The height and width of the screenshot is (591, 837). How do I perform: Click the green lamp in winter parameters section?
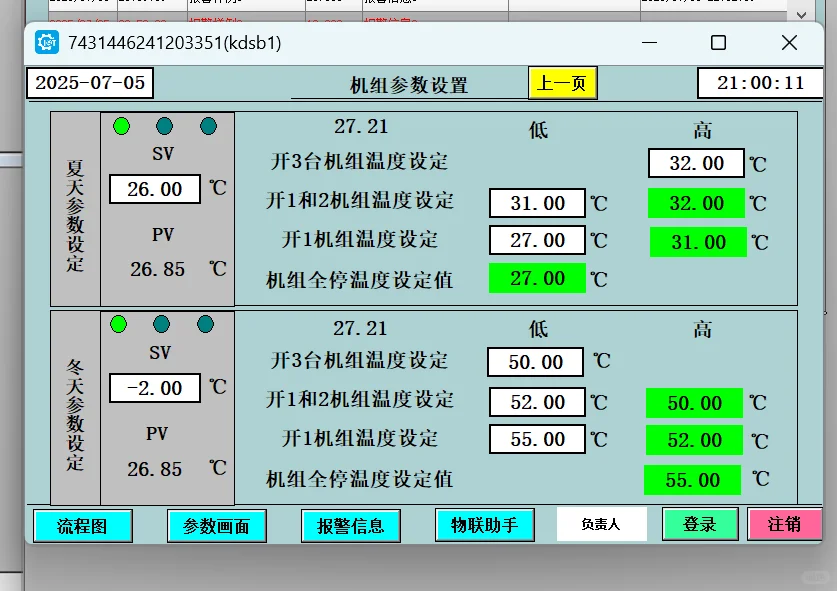pos(120,322)
